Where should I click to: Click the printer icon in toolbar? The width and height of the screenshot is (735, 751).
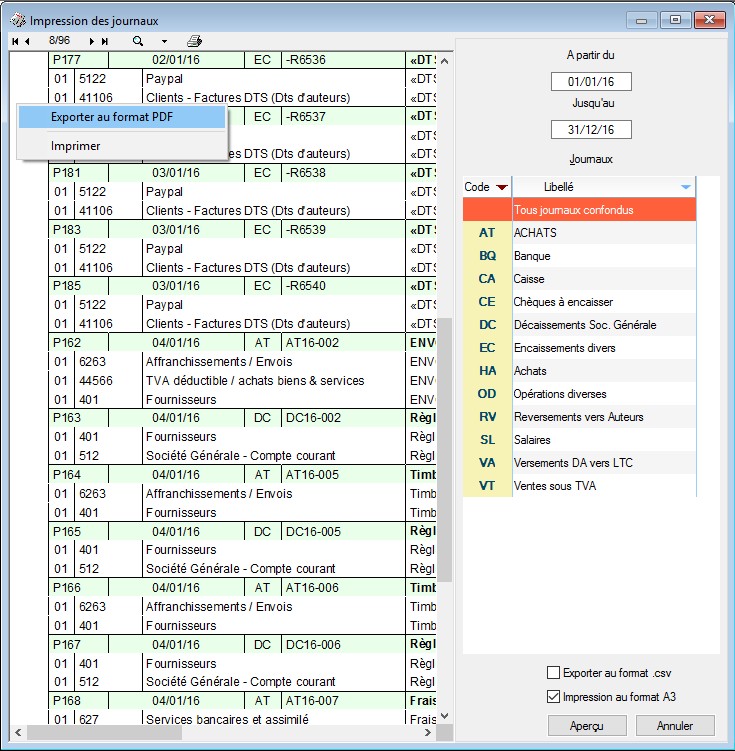tap(194, 41)
